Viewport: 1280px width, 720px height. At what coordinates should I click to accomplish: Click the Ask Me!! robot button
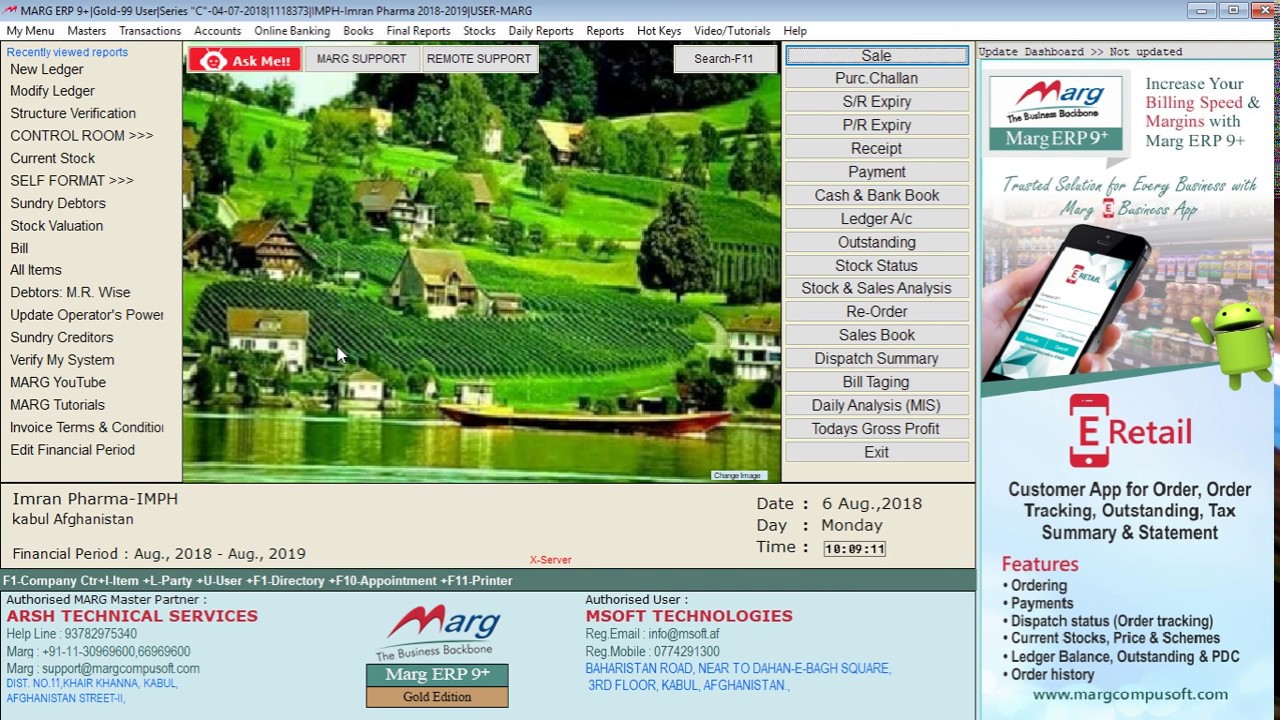coord(245,60)
